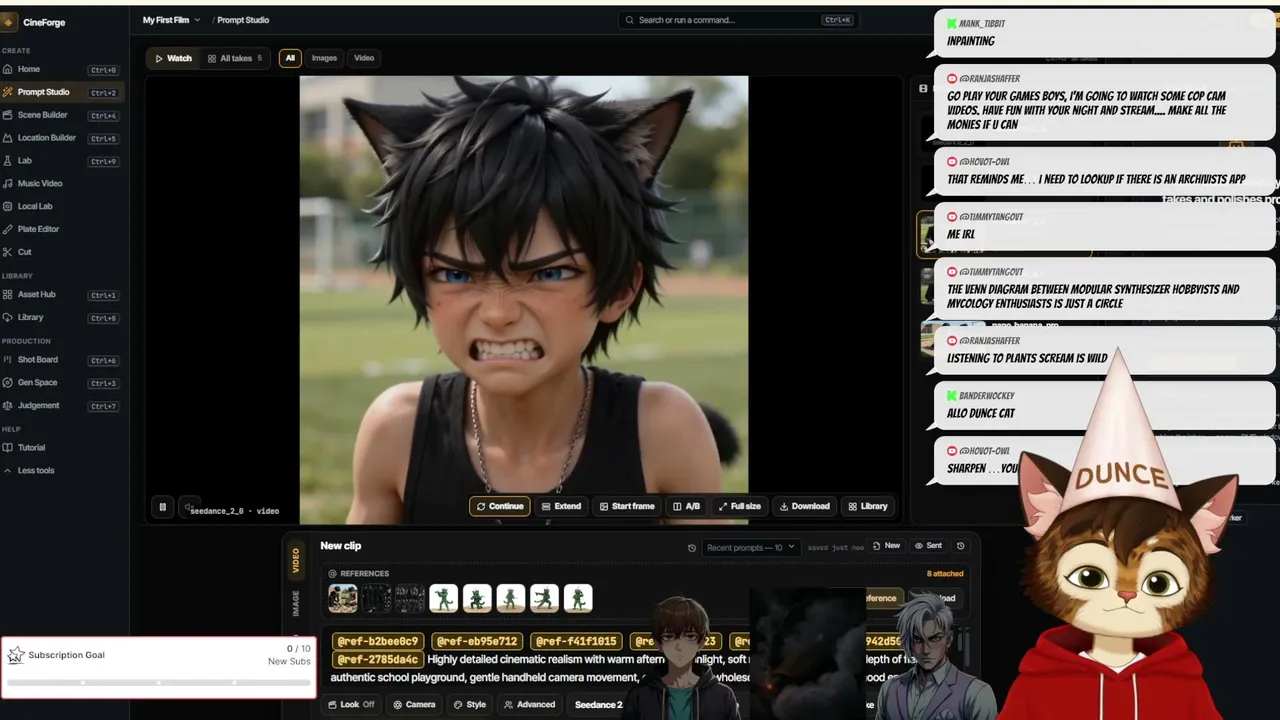
Task: Click the 'New clip' heading
Action: point(341,546)
